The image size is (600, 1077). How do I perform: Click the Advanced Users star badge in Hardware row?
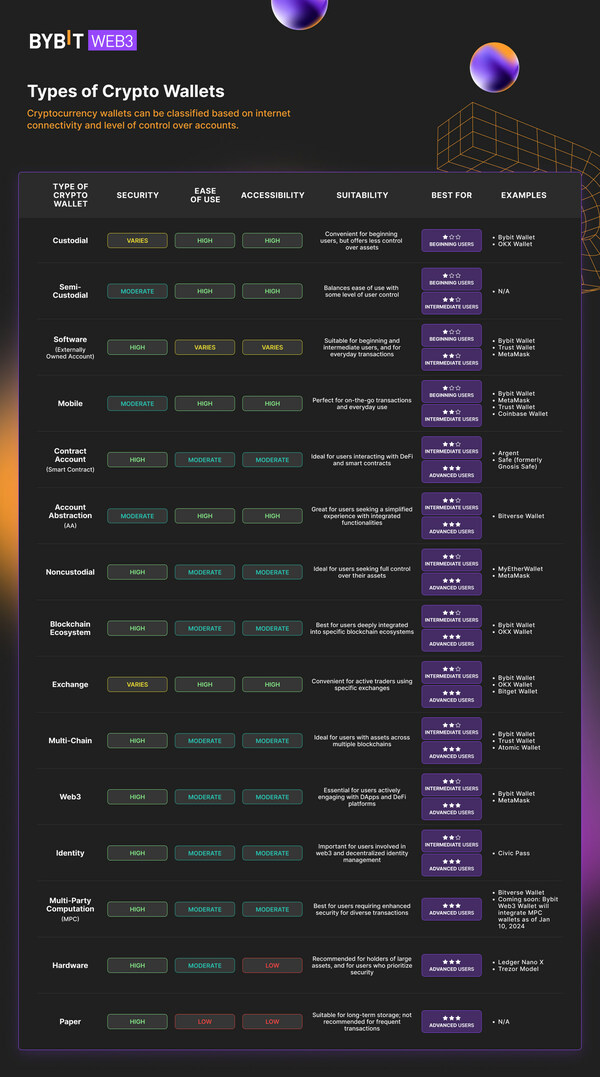(451, 965)
